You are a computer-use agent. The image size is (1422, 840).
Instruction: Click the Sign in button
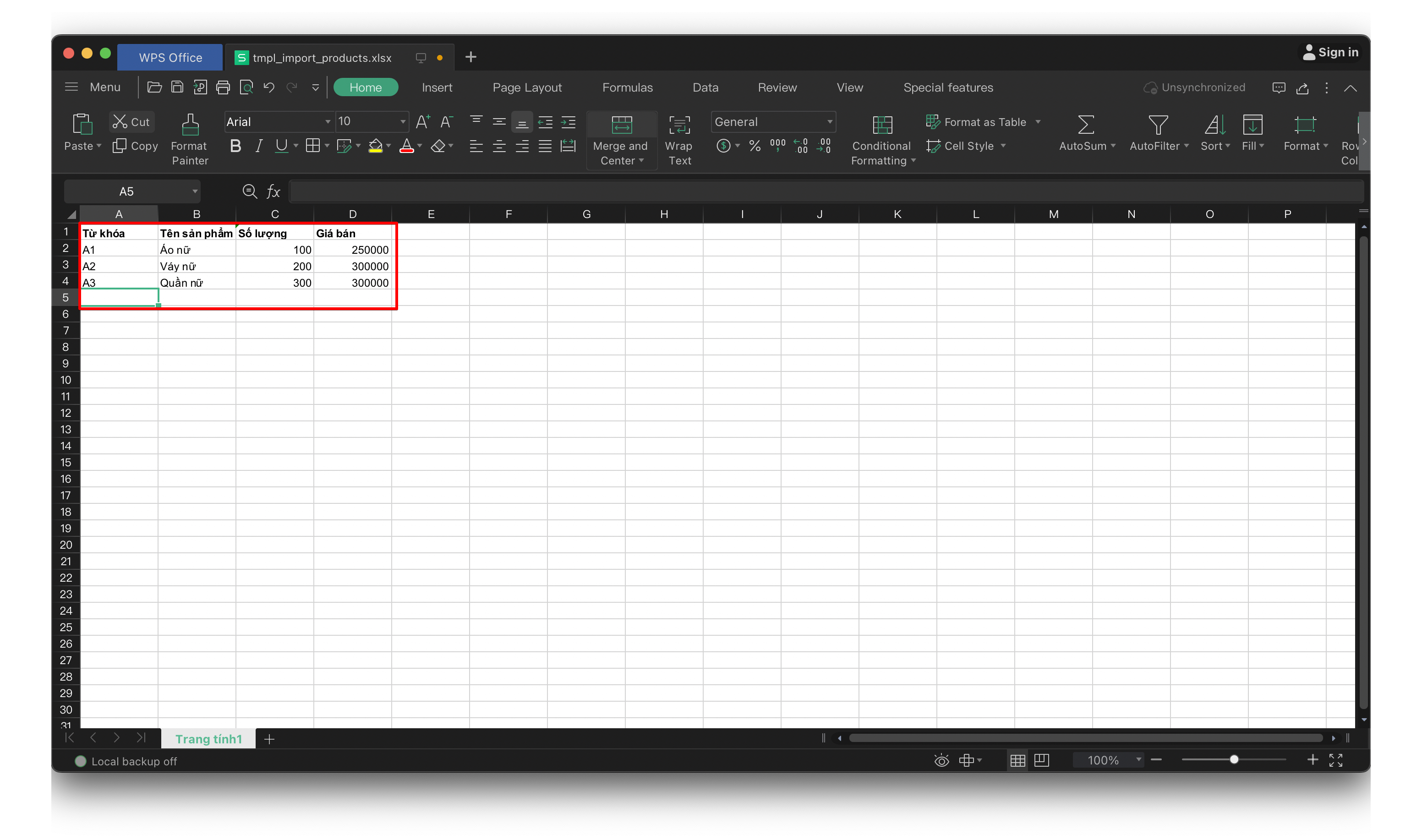coord(1331,52)
